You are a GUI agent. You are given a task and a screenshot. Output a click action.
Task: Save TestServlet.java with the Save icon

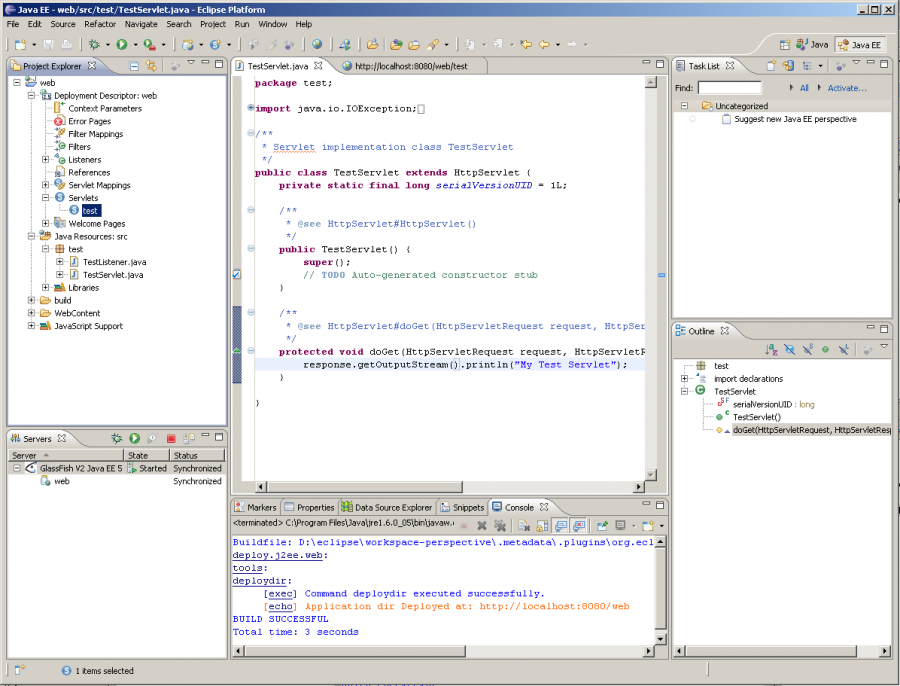point(48,45)
